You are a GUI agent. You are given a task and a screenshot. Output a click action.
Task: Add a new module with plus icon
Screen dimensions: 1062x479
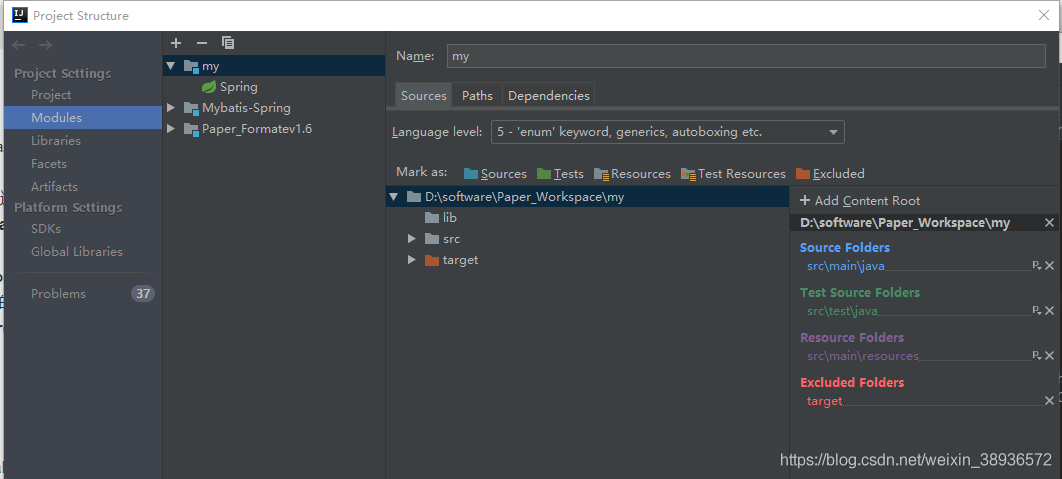(x=176, y=43)
